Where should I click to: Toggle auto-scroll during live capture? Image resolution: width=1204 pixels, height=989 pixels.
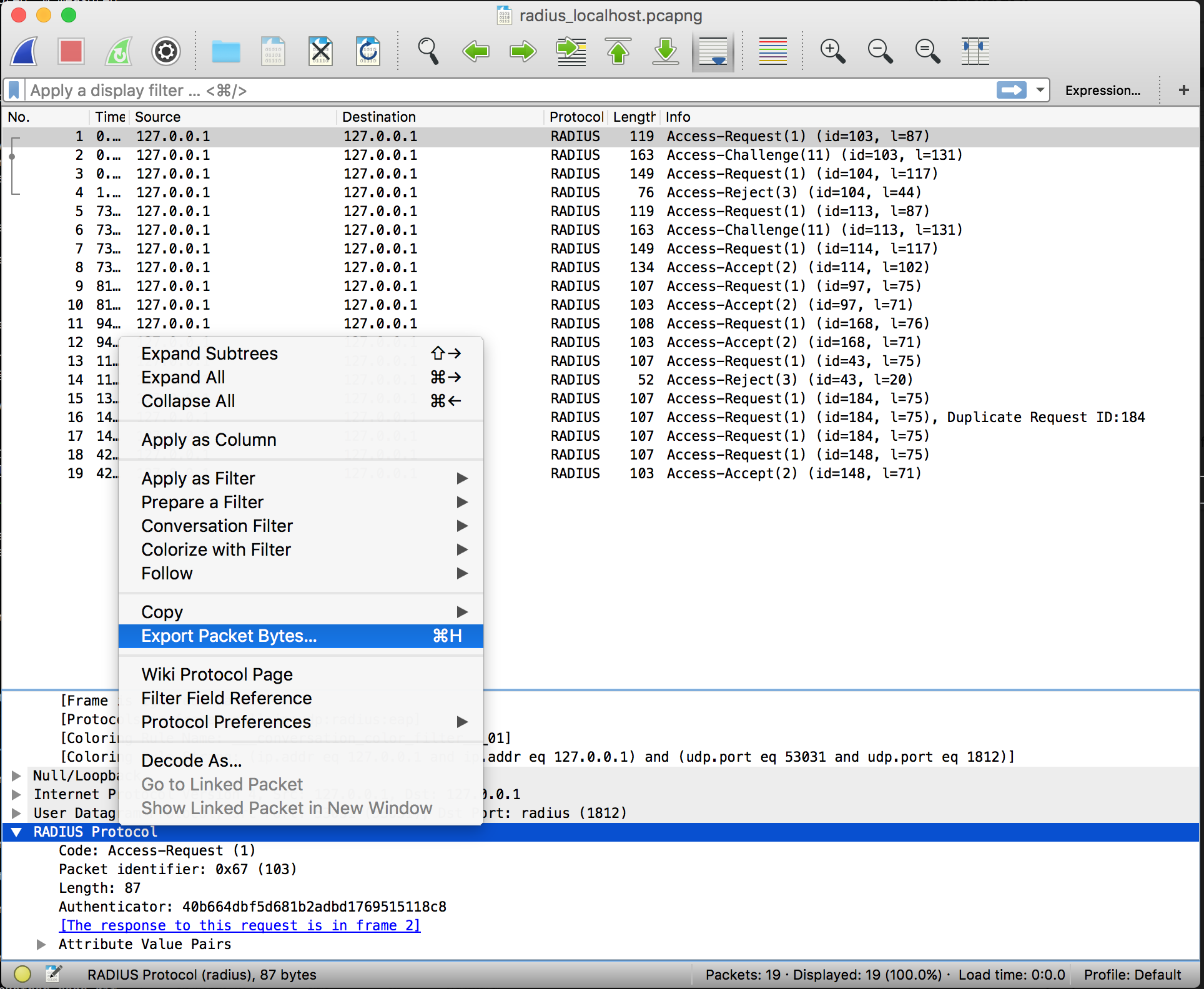pos(713,51)
